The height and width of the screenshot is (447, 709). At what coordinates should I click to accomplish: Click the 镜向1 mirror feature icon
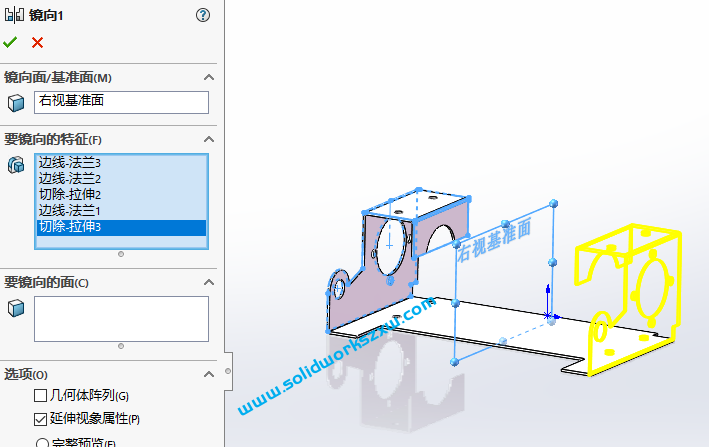click(x=14, y=15)
